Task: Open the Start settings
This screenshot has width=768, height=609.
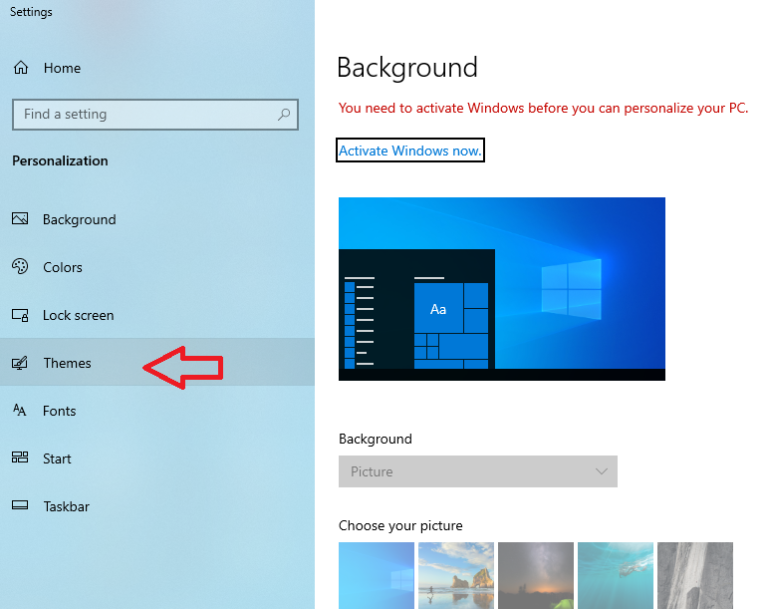Action: (157, 459)
